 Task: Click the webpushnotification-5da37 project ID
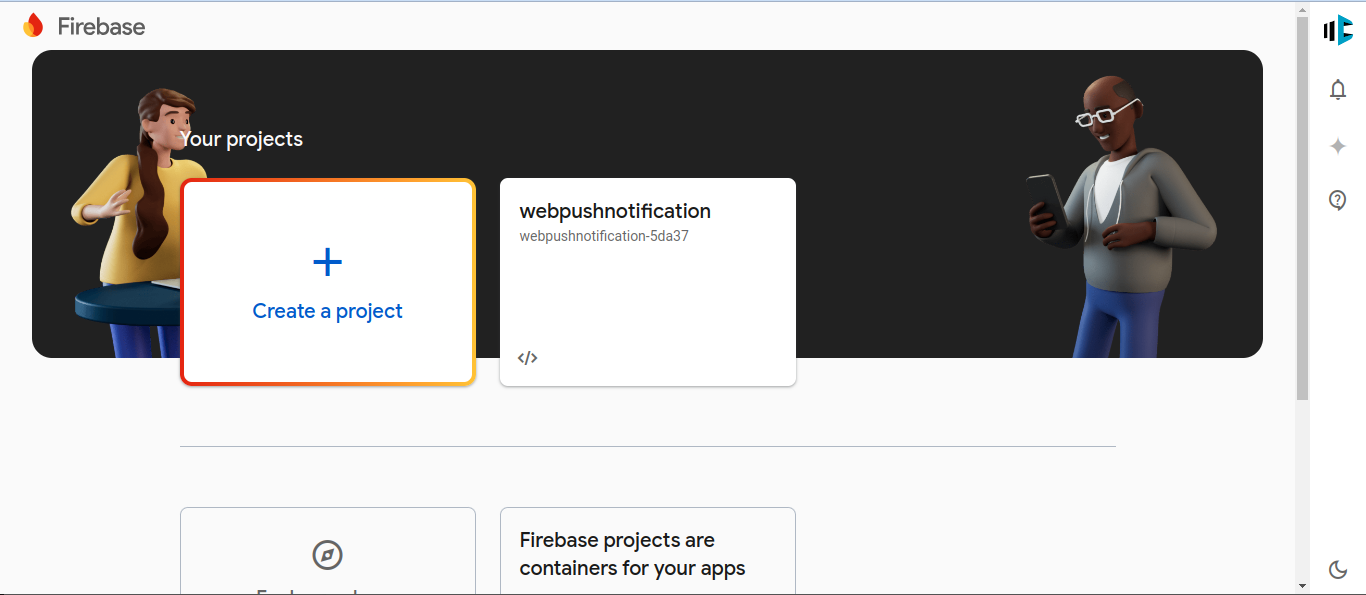tap(604, 237)
